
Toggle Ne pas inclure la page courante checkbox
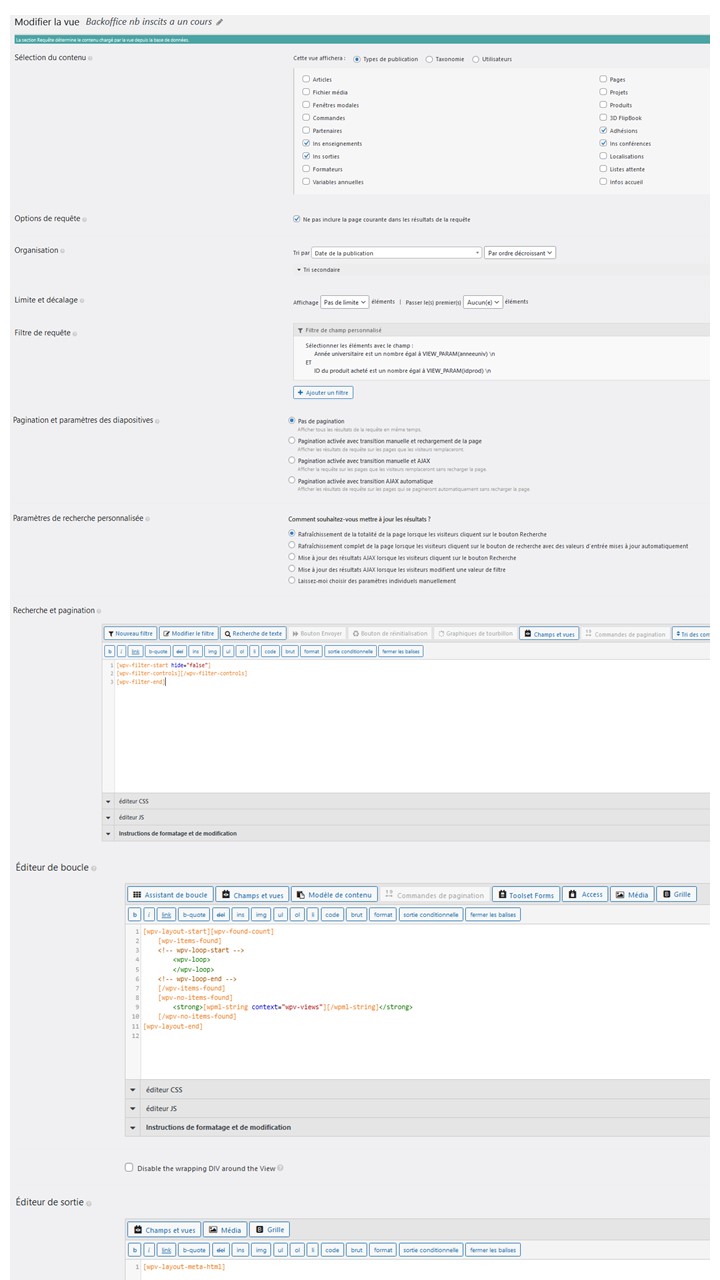pos(297,219)
